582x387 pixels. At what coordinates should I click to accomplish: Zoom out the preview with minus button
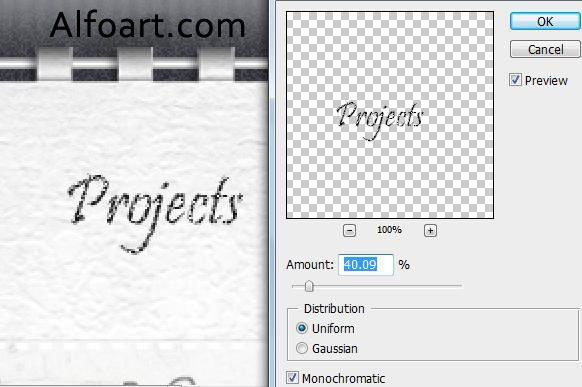click(349, 230)
